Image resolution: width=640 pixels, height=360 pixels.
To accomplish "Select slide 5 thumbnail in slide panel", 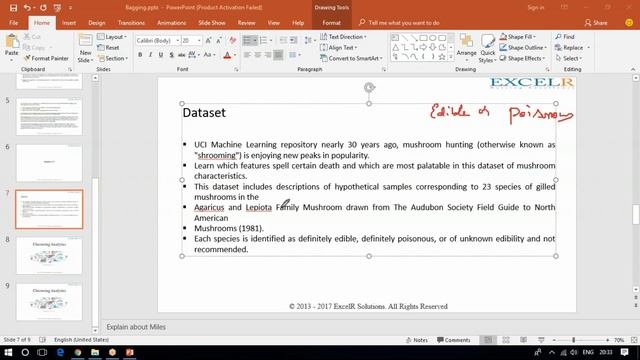I will [x=49, y=116].
